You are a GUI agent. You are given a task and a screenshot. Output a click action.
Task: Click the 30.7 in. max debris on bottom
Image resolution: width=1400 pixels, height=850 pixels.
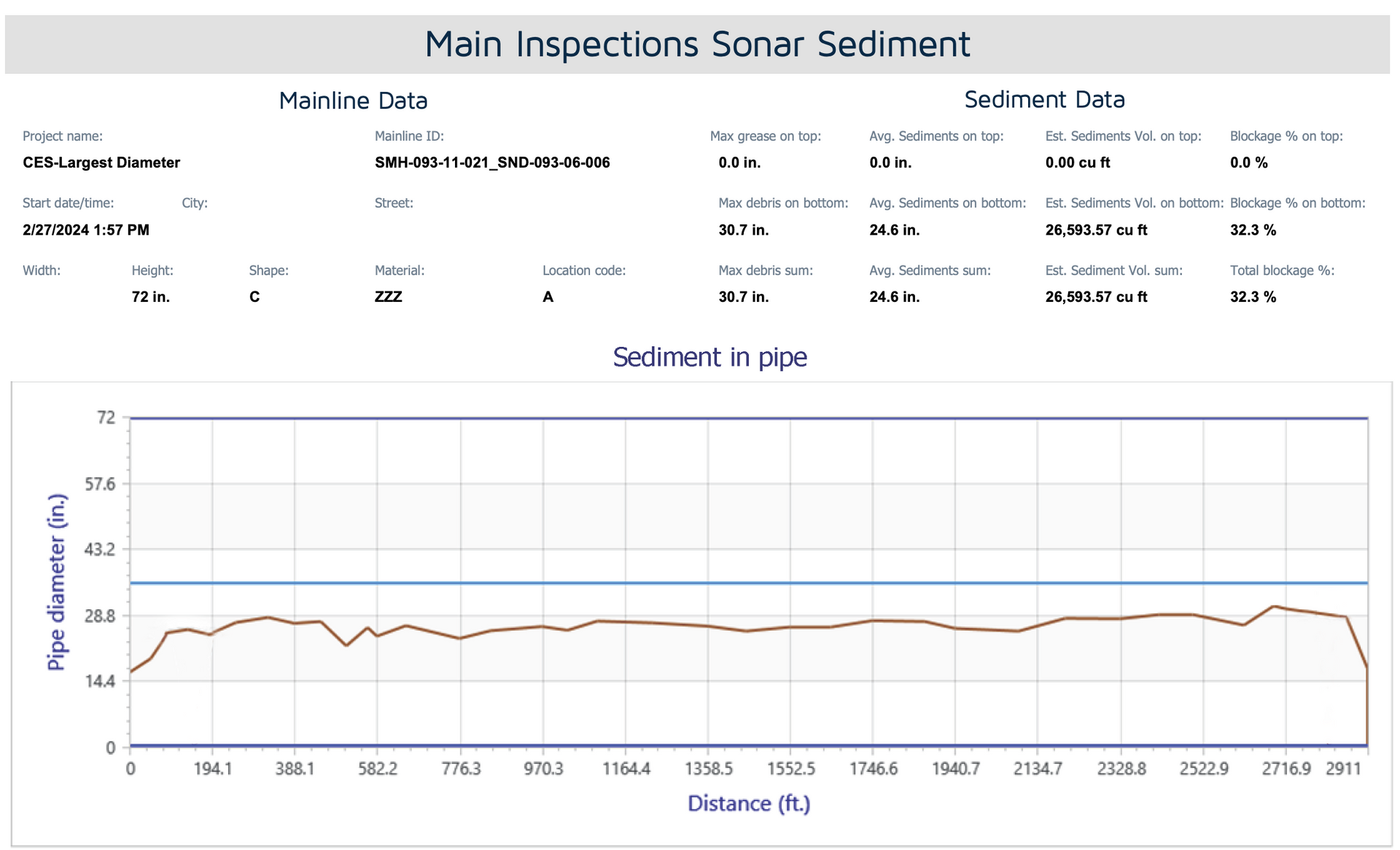pyautogui.click(x=744, y=230)
